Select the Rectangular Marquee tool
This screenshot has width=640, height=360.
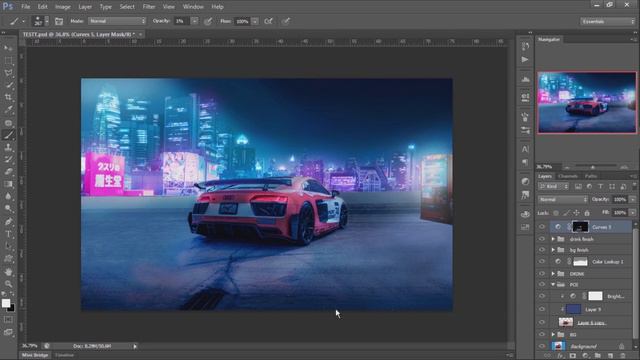8,60
